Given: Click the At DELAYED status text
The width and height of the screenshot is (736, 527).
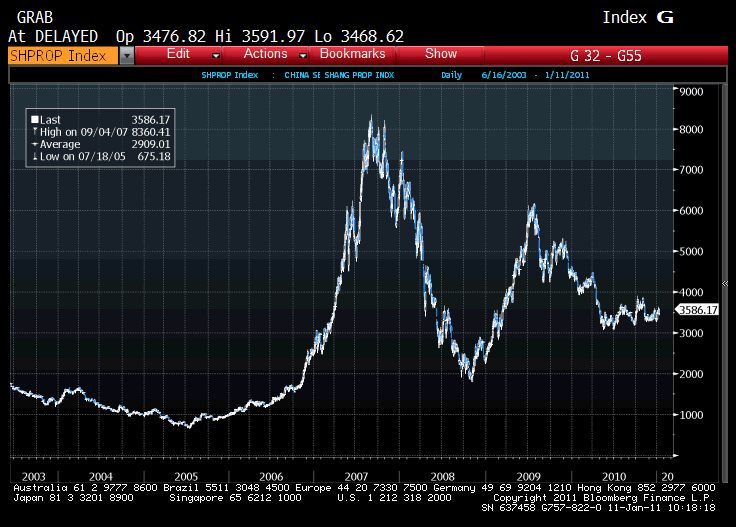Looking at the screenshot, I should [x=53, y=36].
